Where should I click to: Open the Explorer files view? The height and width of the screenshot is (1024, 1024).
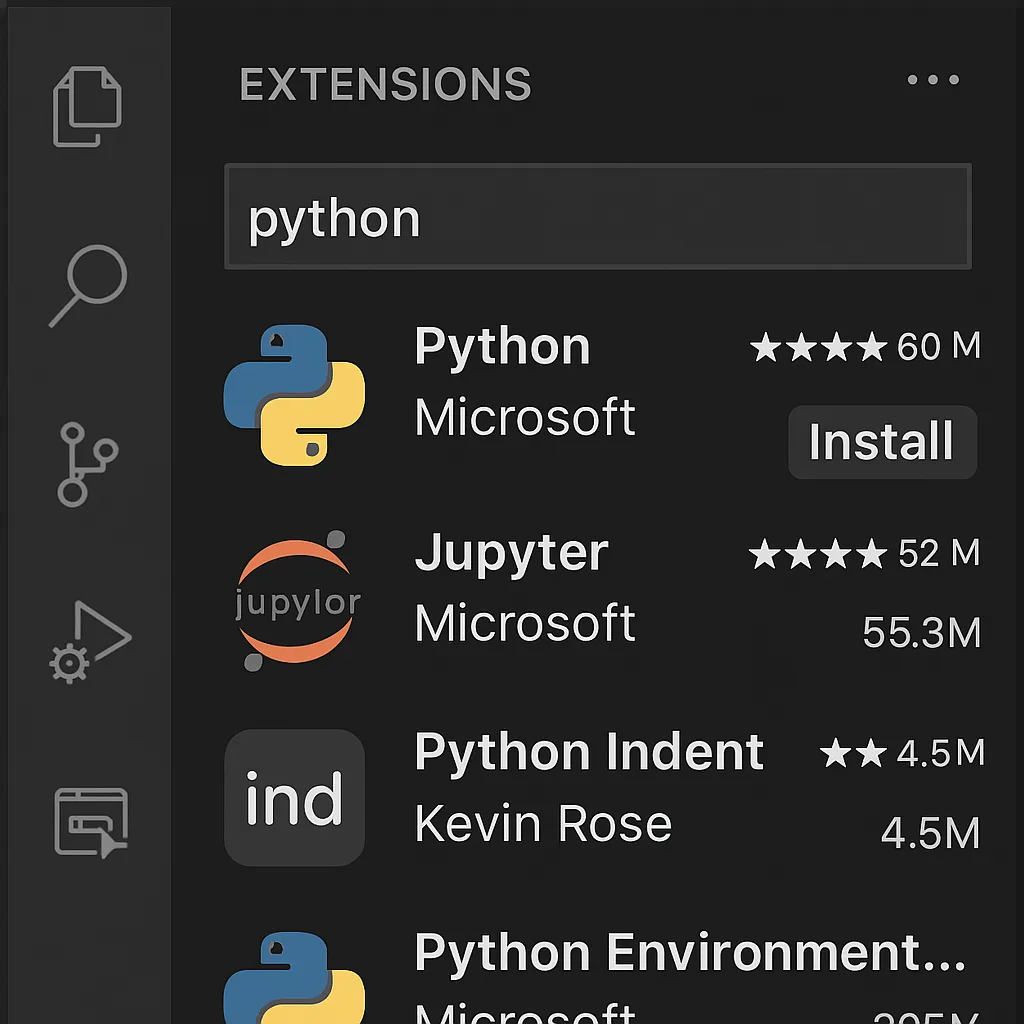[x=87, y=106]
